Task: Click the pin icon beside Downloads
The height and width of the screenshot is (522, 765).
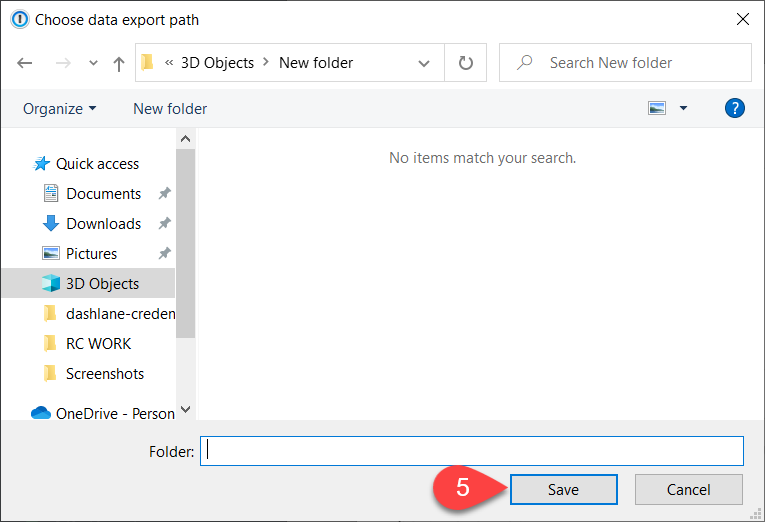Action: pyautogui.click(x=164, y=223)
